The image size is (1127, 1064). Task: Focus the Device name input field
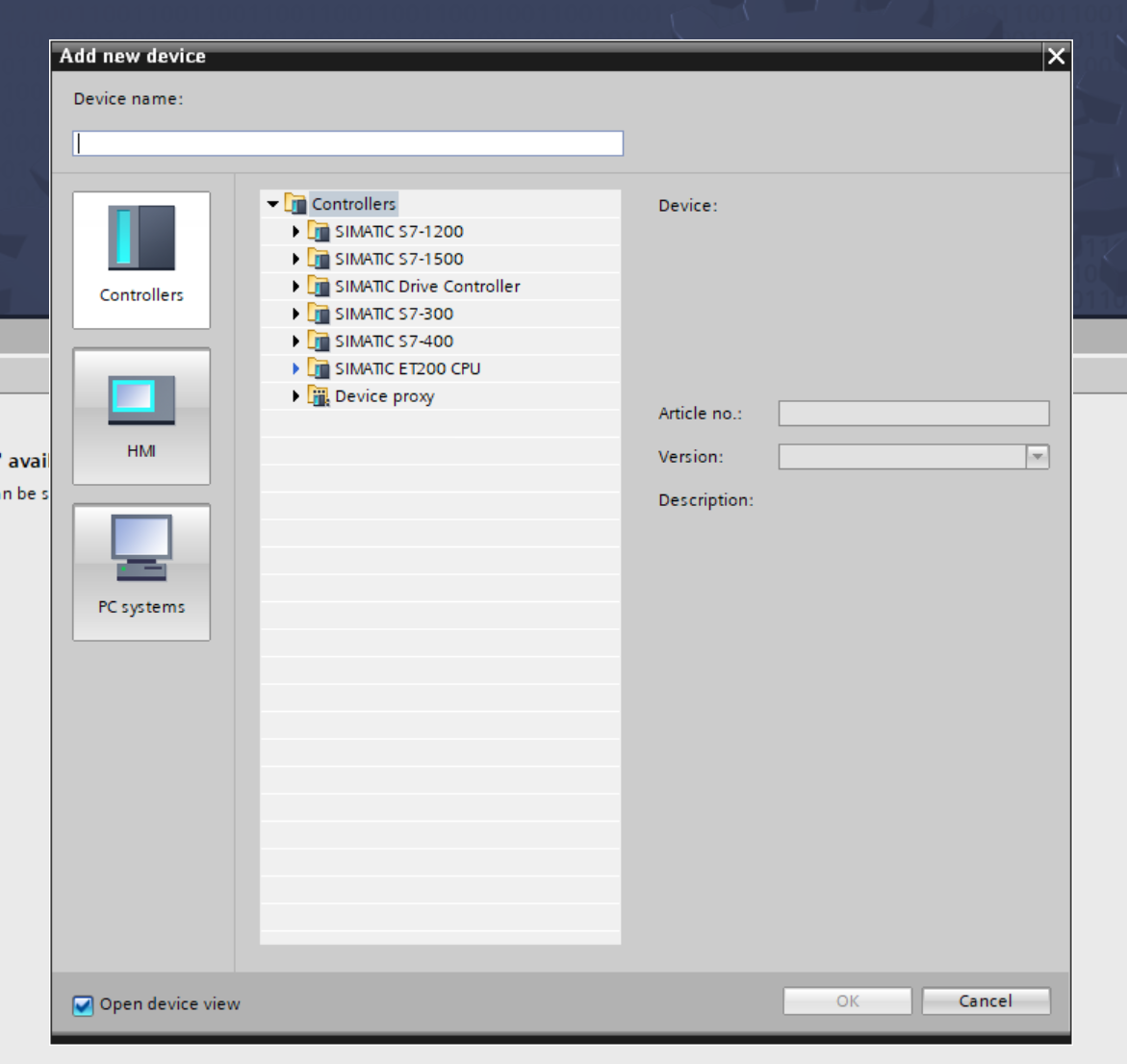[347, 143]
